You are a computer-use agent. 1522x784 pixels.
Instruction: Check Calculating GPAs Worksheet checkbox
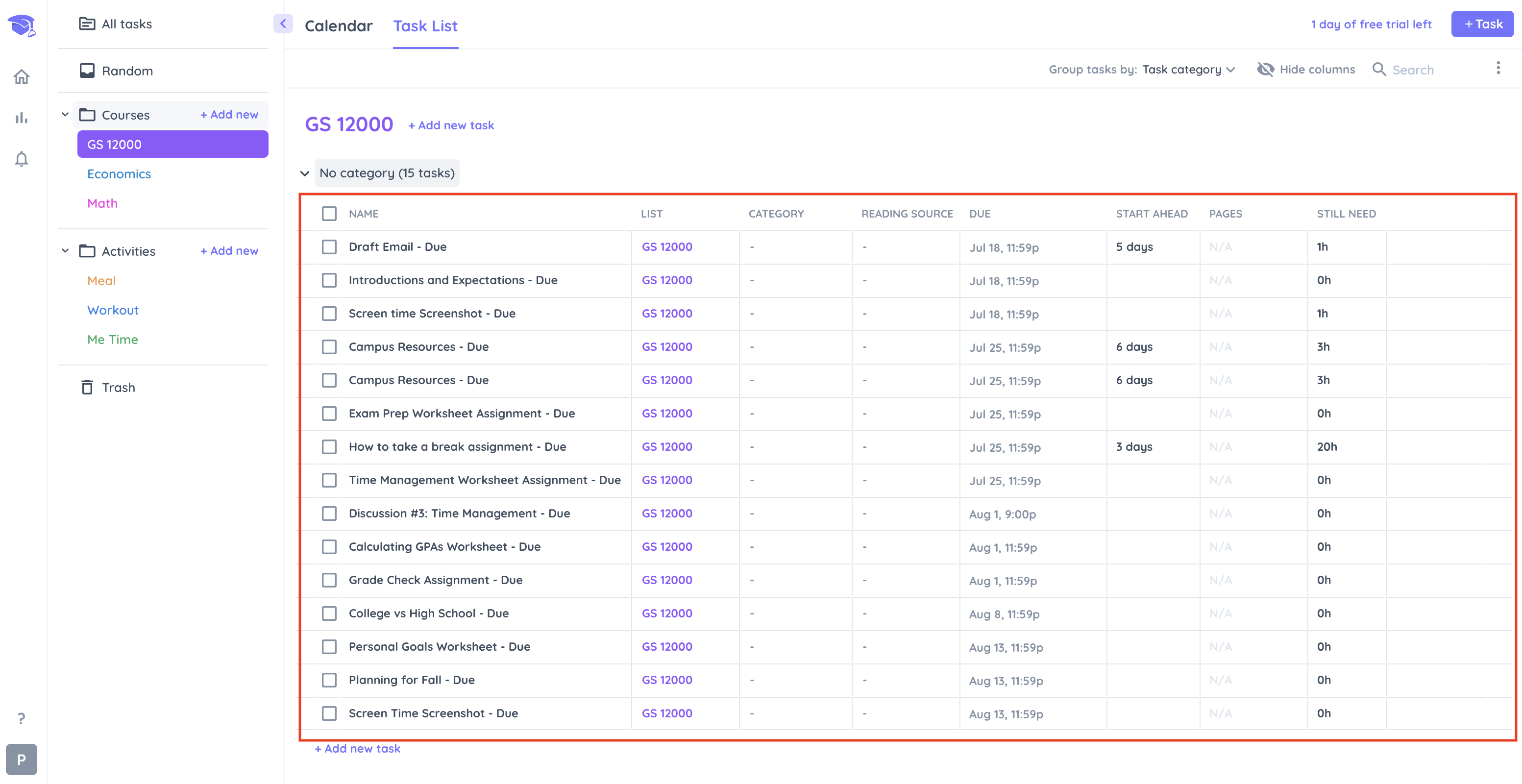(x=329, y=546)
